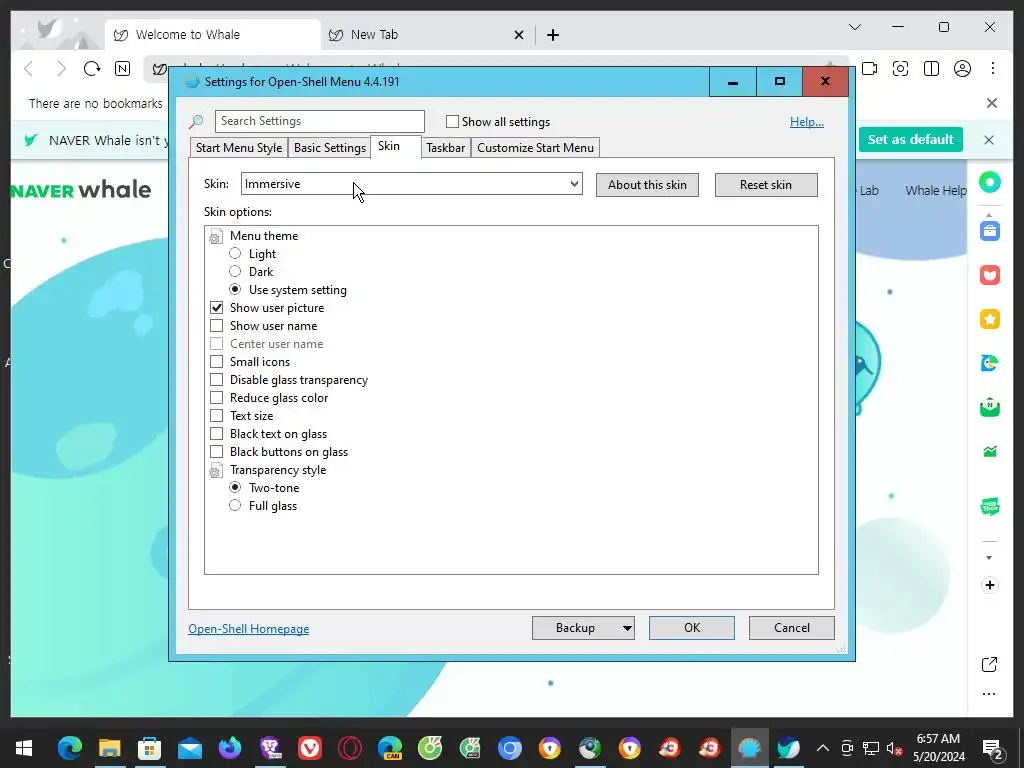Open the user profile icon in Whale
This screenshot has height=768, width=1024.
(x=962, y=69)
